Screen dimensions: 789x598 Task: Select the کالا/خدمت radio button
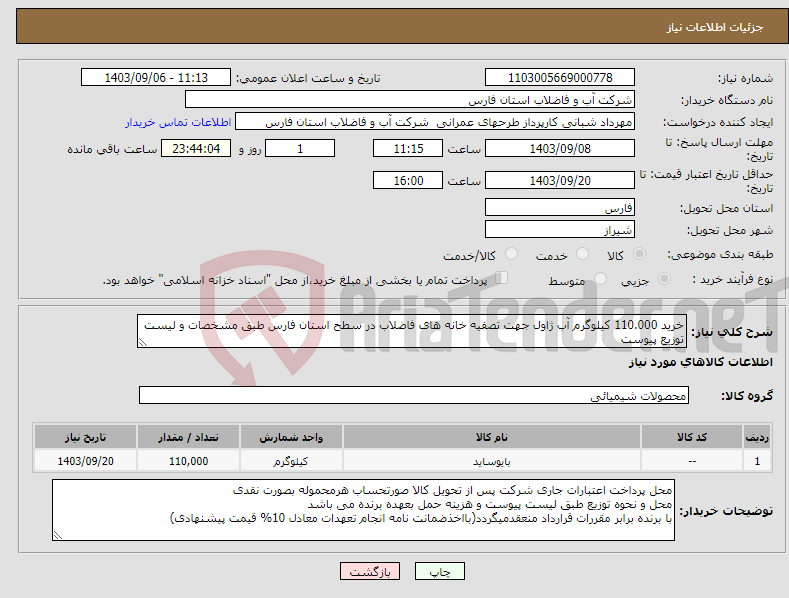[x=511, y=254]
